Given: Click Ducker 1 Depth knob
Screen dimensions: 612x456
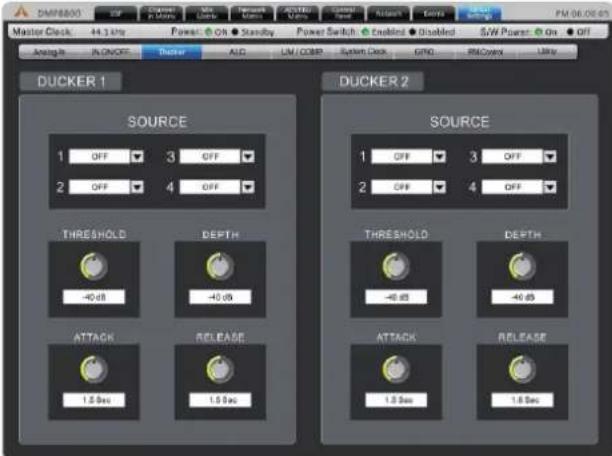Looking at the screenshot, I should pos(220,266).
